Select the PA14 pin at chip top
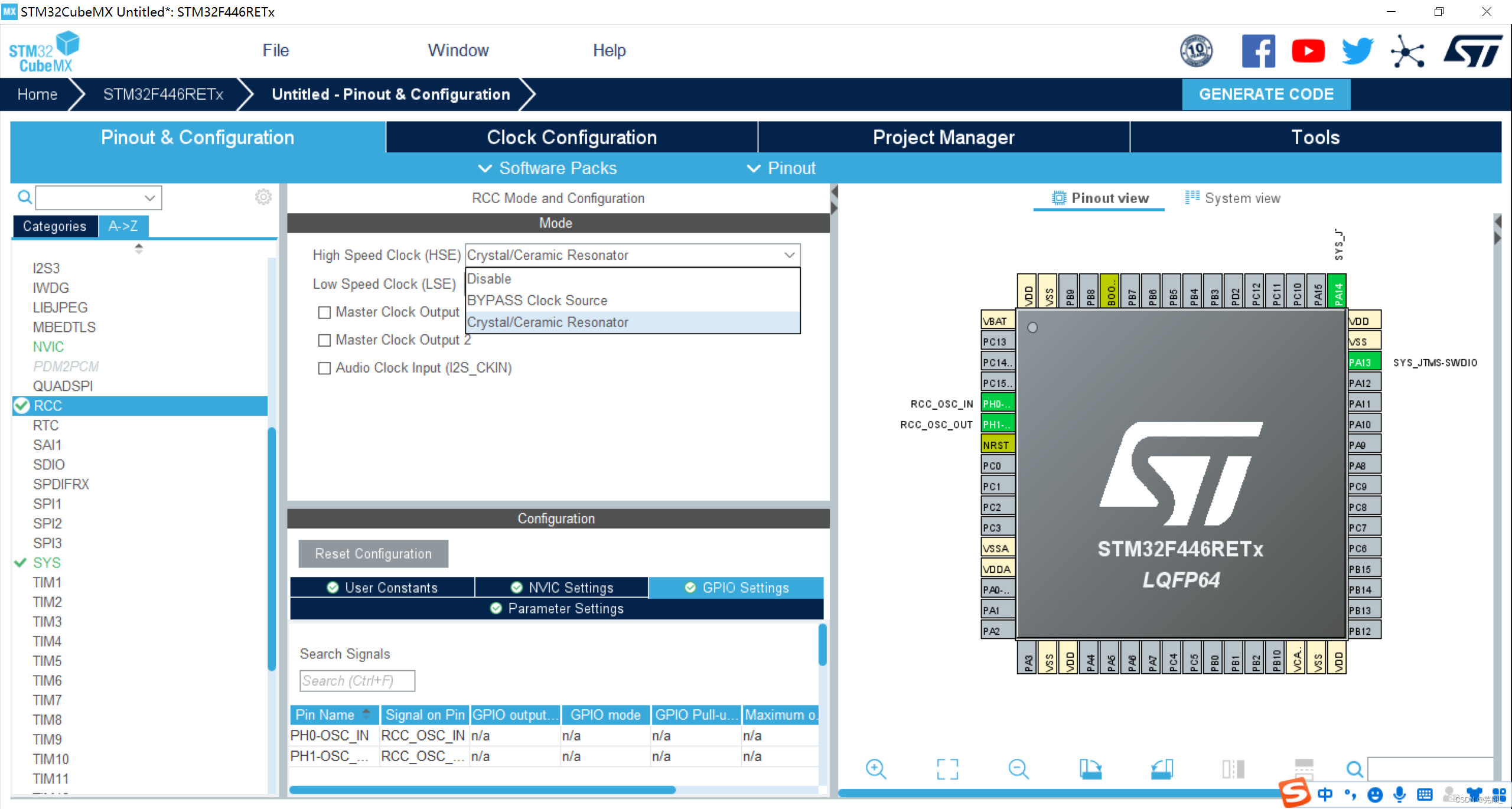This screenshot has width=1512, height=809. (1337, 291)
